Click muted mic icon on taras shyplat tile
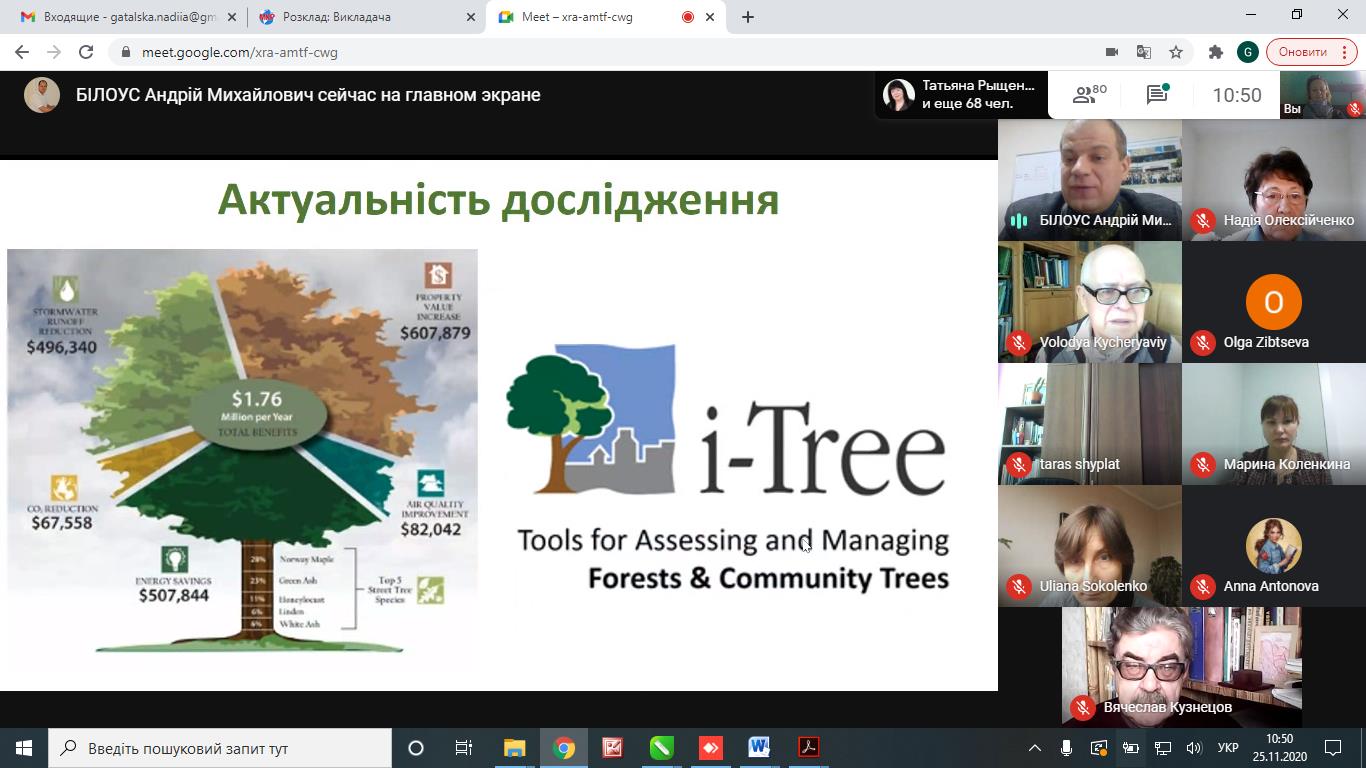The image size is (1366, 768). [1019, 465]
